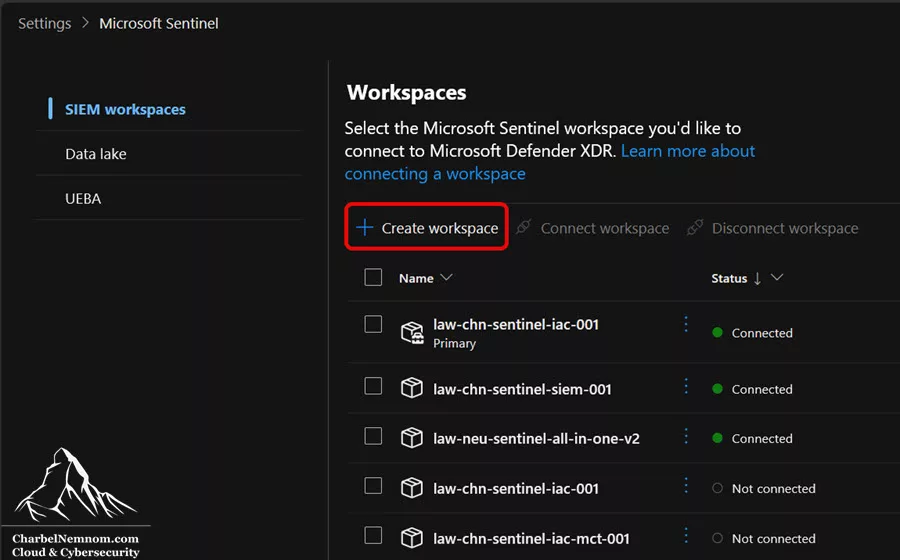Check the law-neu-sentinel-all-in-one-v2 checkbox
This screenshot has height=560, width=900.
[x=373, y=436]
